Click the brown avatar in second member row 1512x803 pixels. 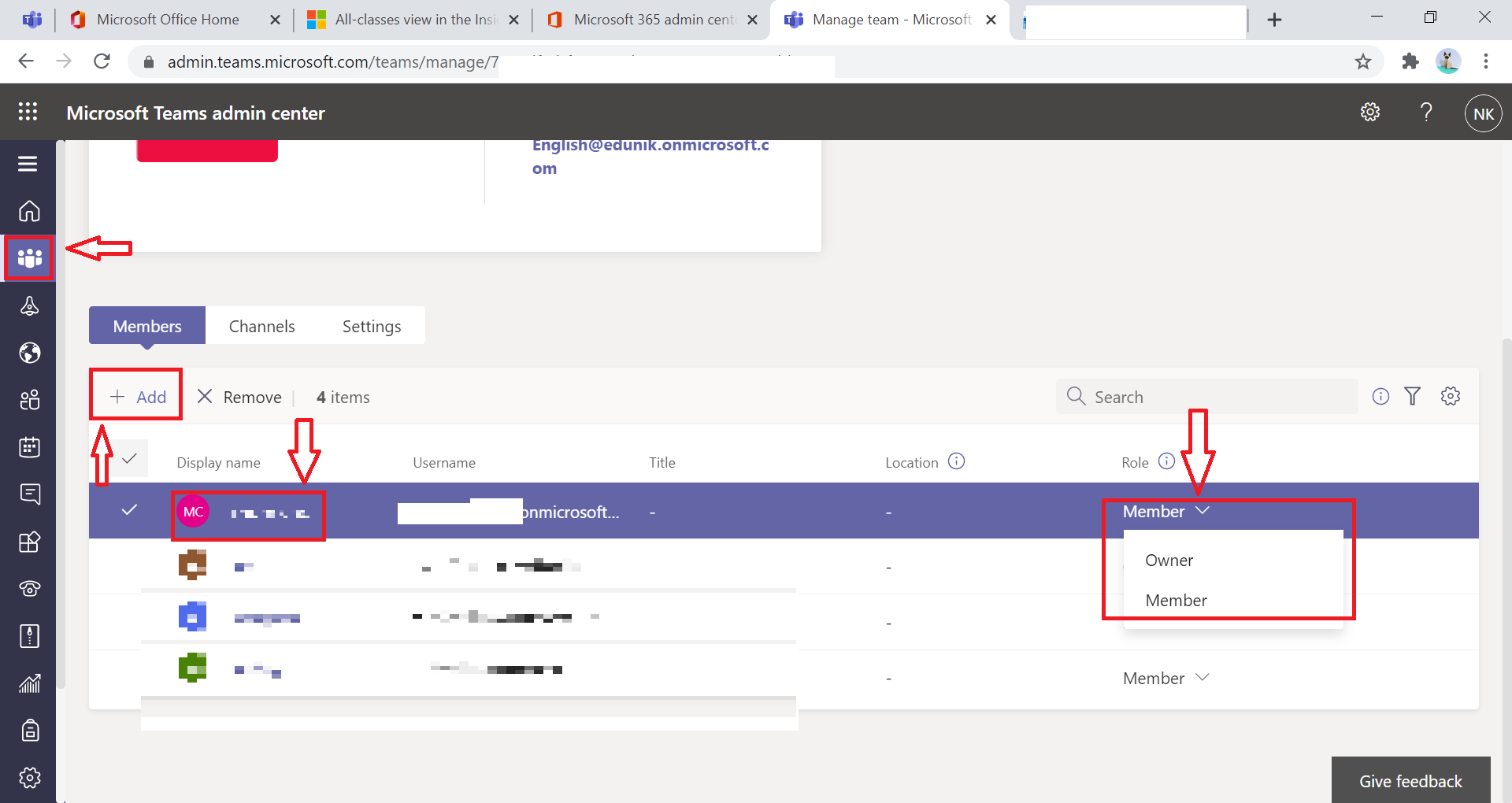192,565
